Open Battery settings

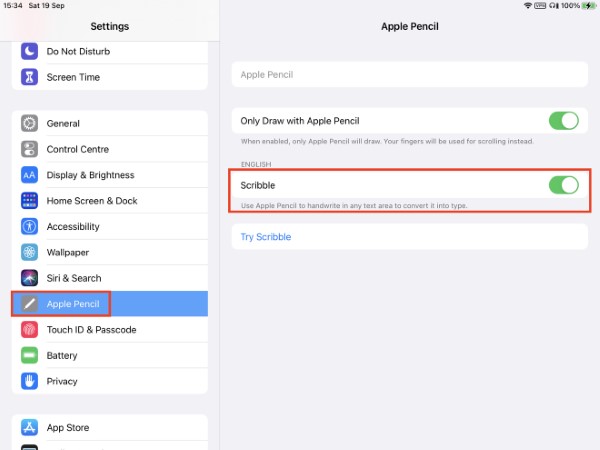[x=62, y=356]
